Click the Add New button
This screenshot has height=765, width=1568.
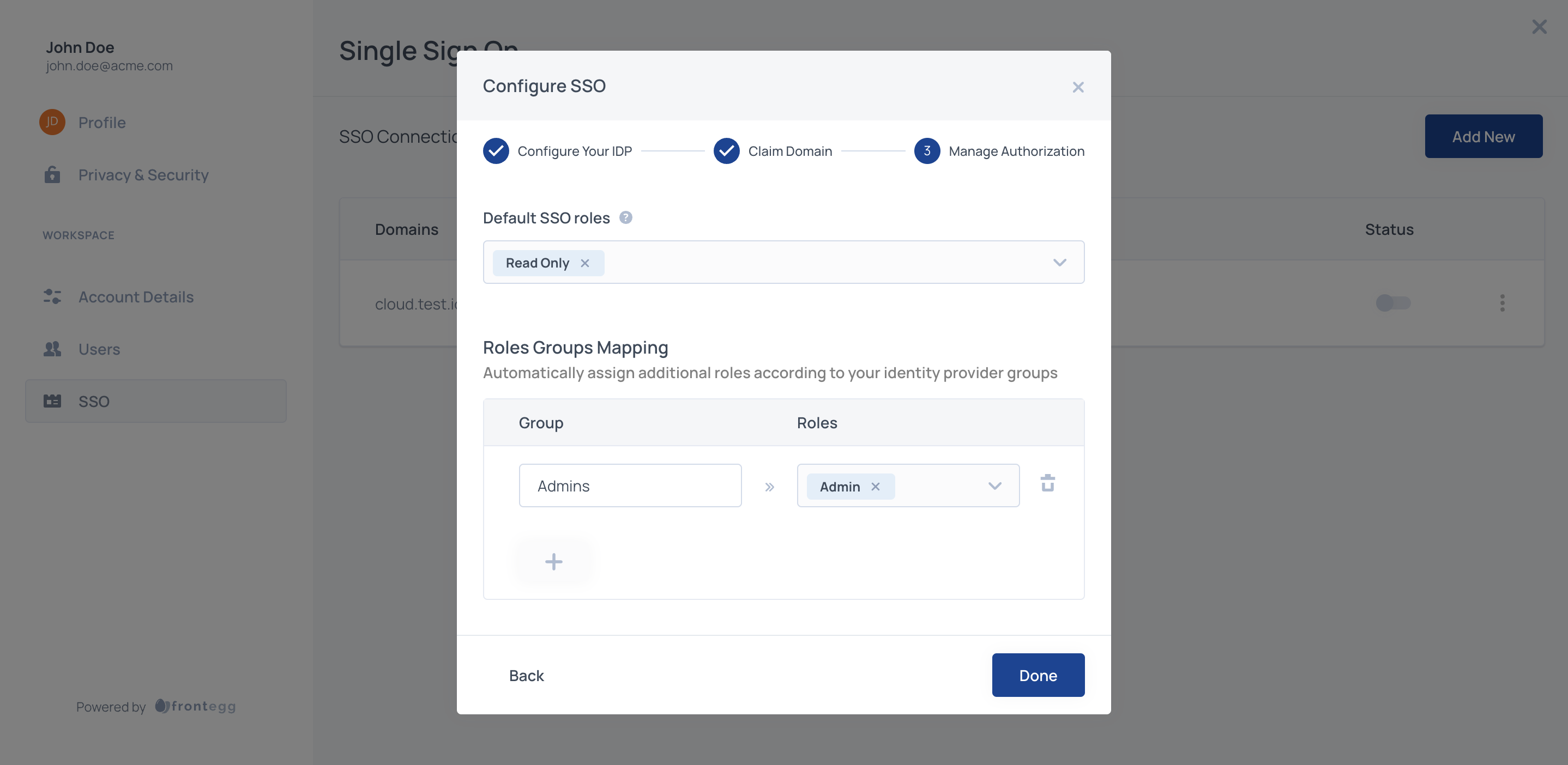click(x=1483, y=136)
